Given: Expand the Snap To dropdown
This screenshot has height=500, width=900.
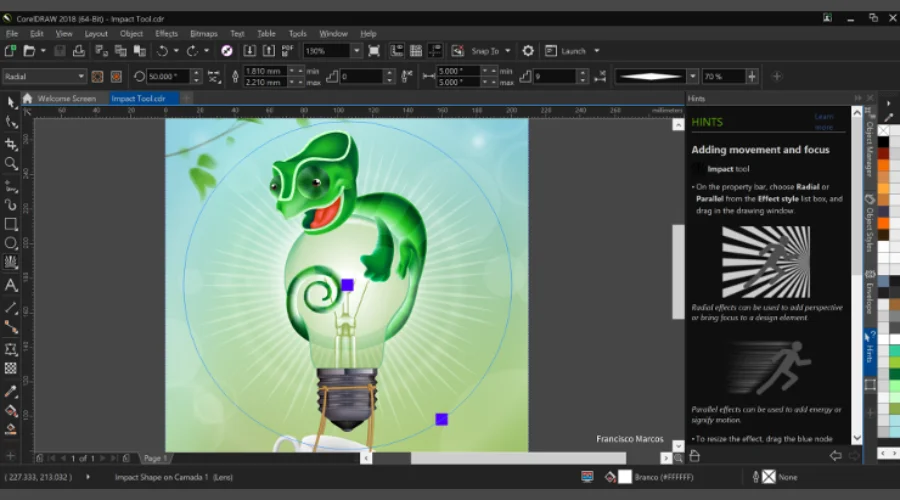Looking at the screenshot, I should [x=507, y=51].
